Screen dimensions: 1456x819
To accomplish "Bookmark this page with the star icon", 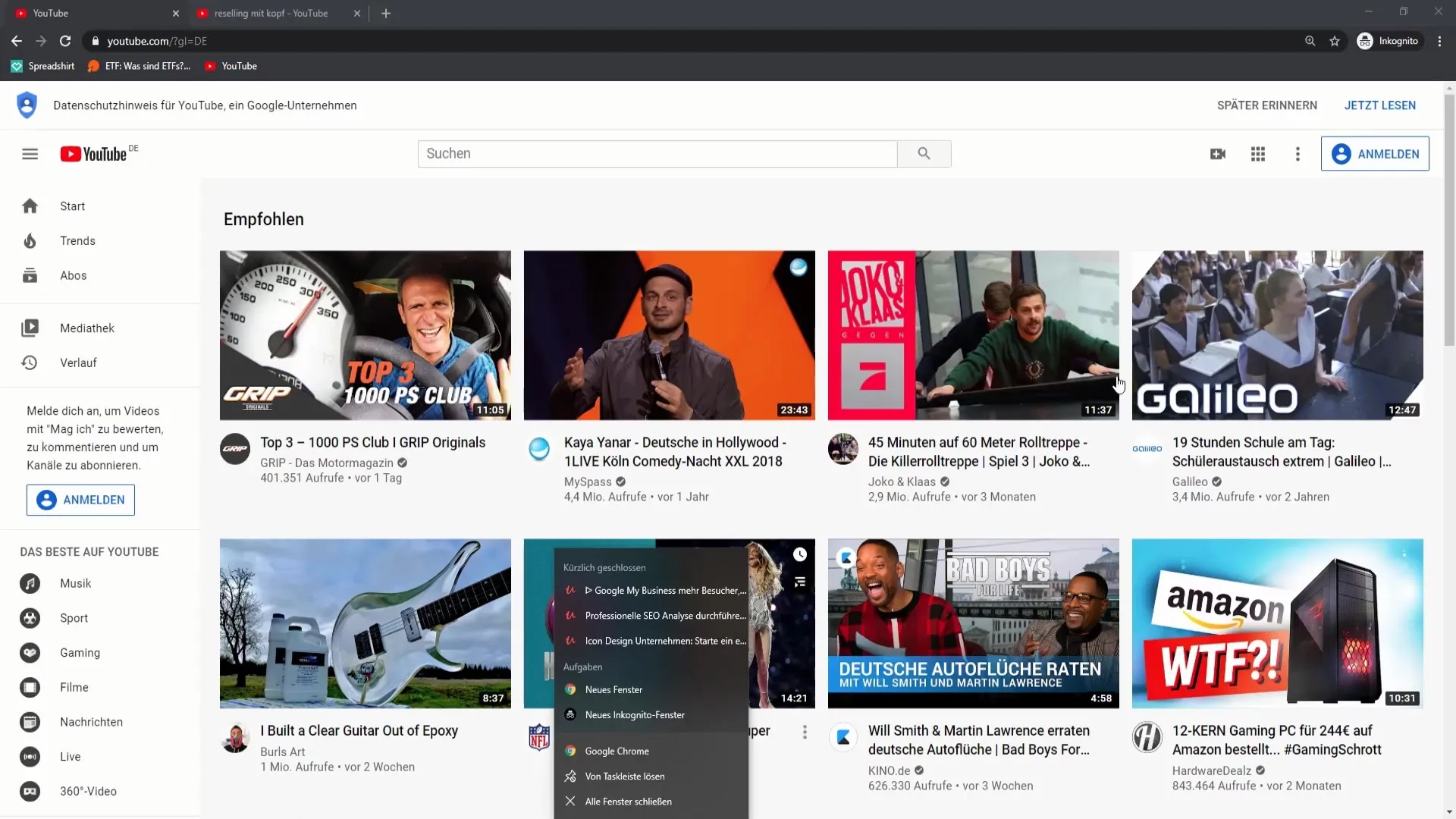I will click(x=1335, y=41).
